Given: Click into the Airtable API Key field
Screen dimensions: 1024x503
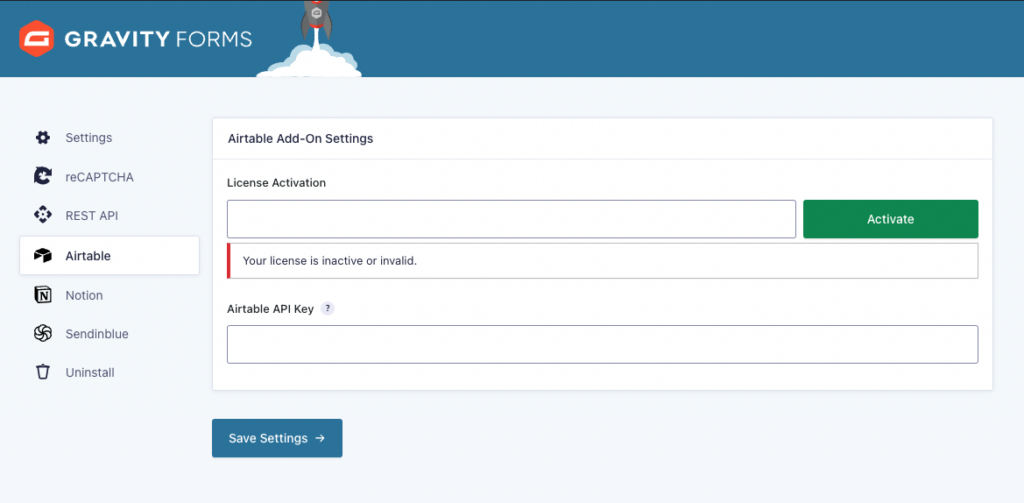Looking at the screenshot, I should [602, 344].
